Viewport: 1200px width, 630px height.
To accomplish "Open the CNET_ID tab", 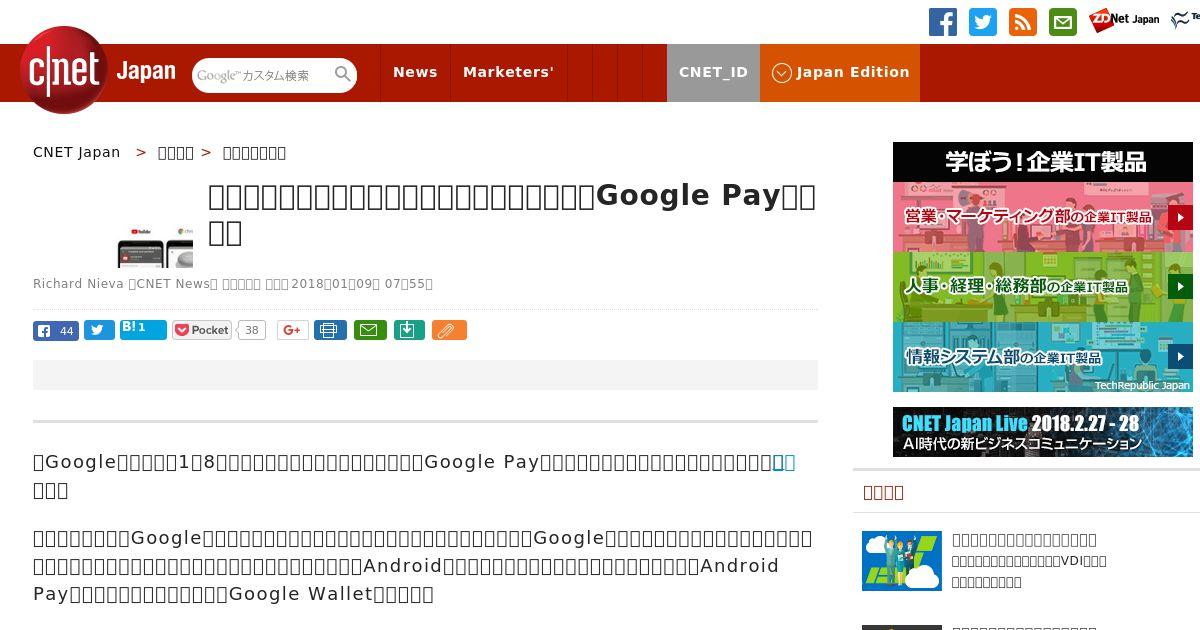I will pos(713,72).
